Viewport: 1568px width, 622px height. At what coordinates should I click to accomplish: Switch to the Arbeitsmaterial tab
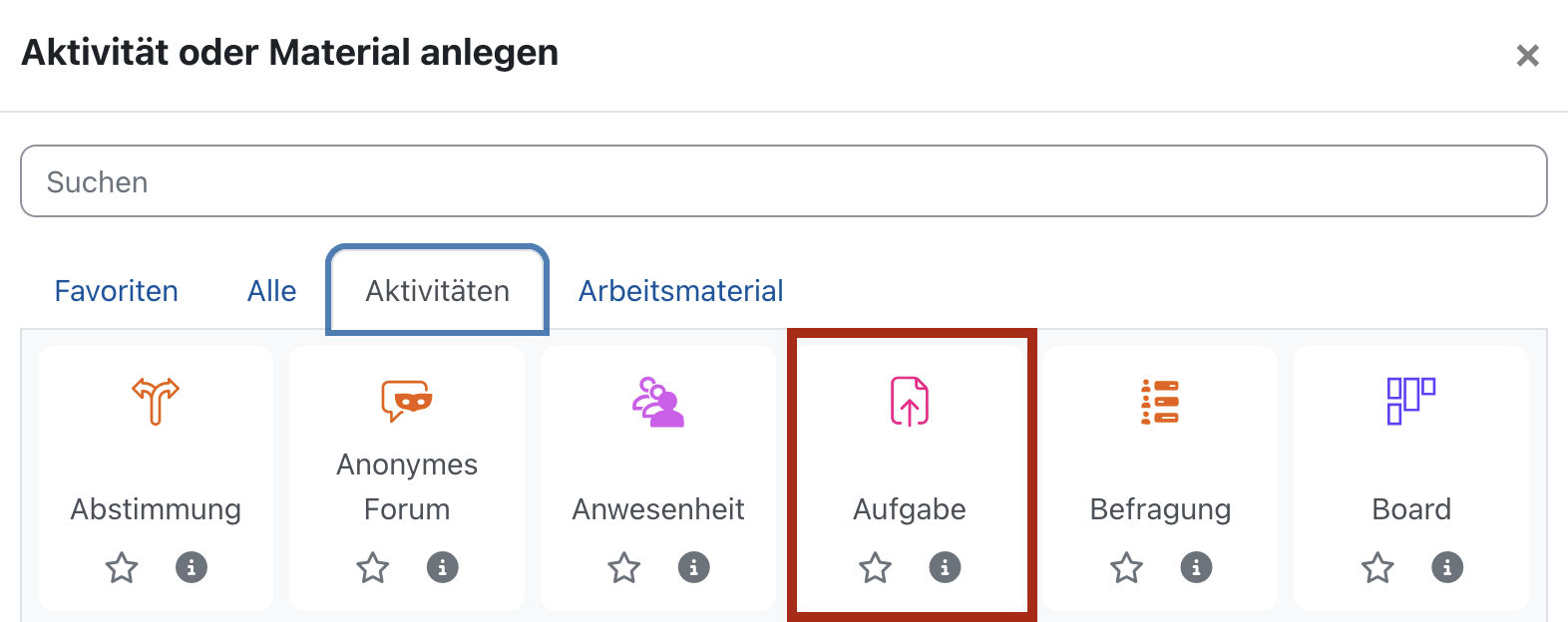(680, 290)
